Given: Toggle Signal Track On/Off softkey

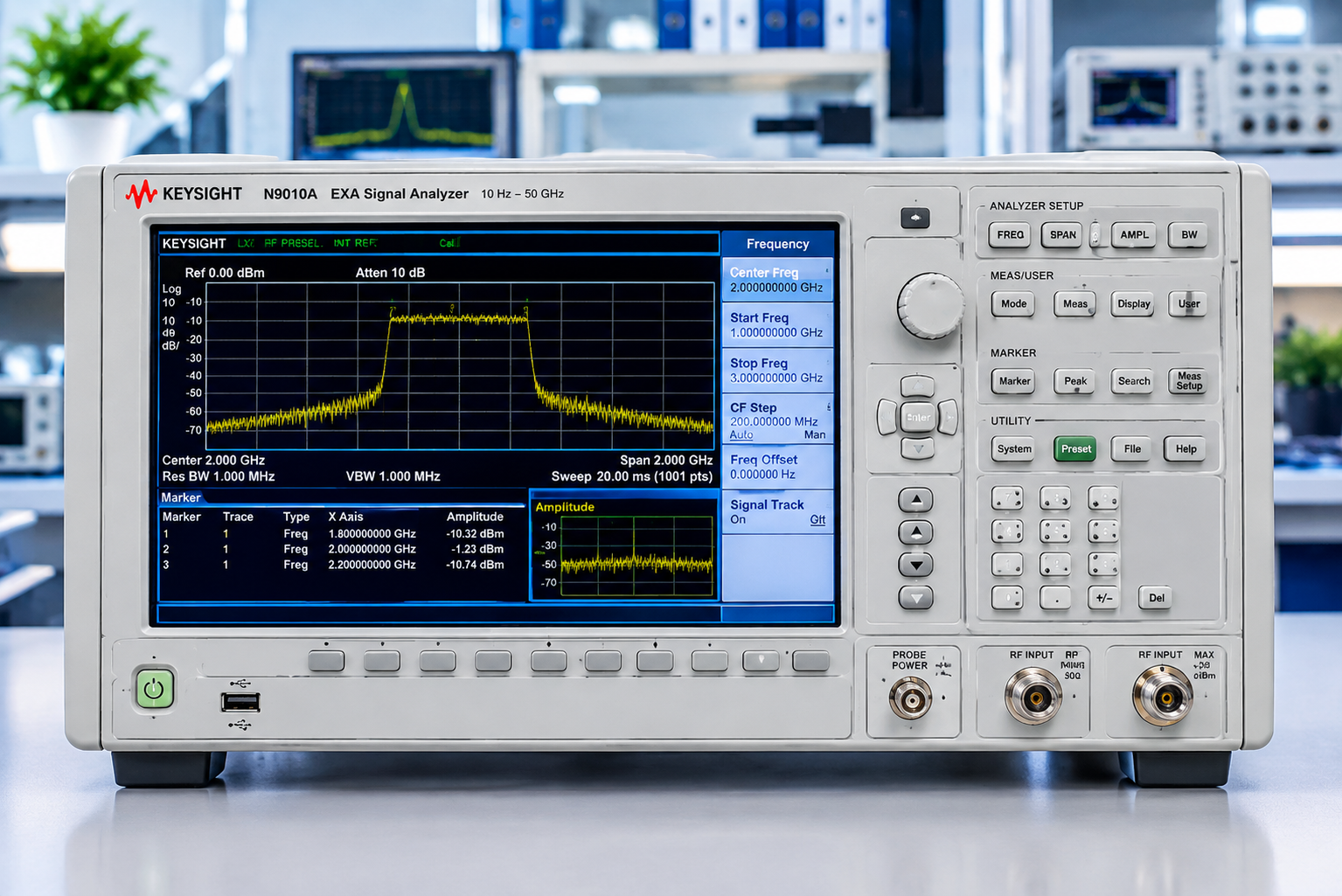Looking at the screenshot, I should click(x=777, y=512).
